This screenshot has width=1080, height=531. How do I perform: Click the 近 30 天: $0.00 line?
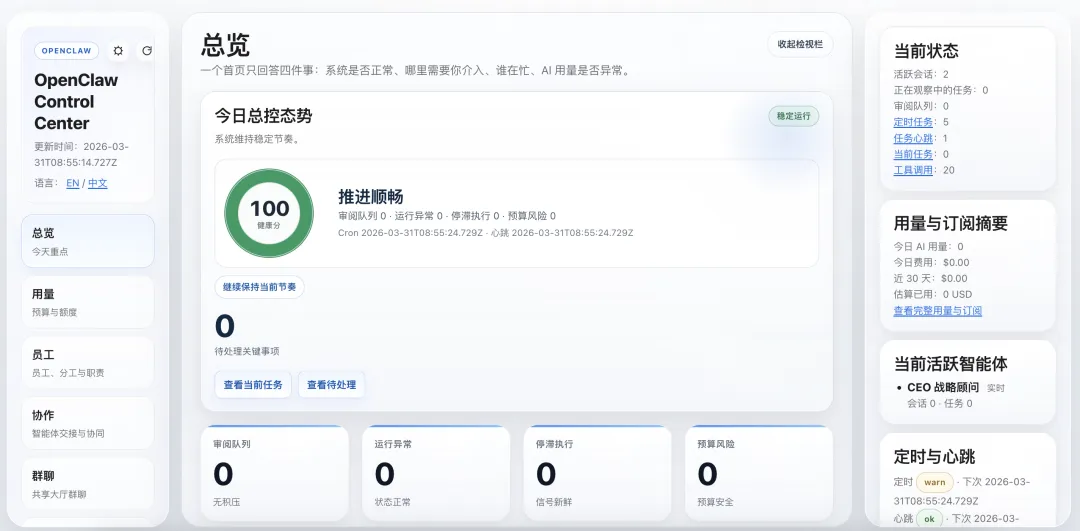tap(931, 278)
